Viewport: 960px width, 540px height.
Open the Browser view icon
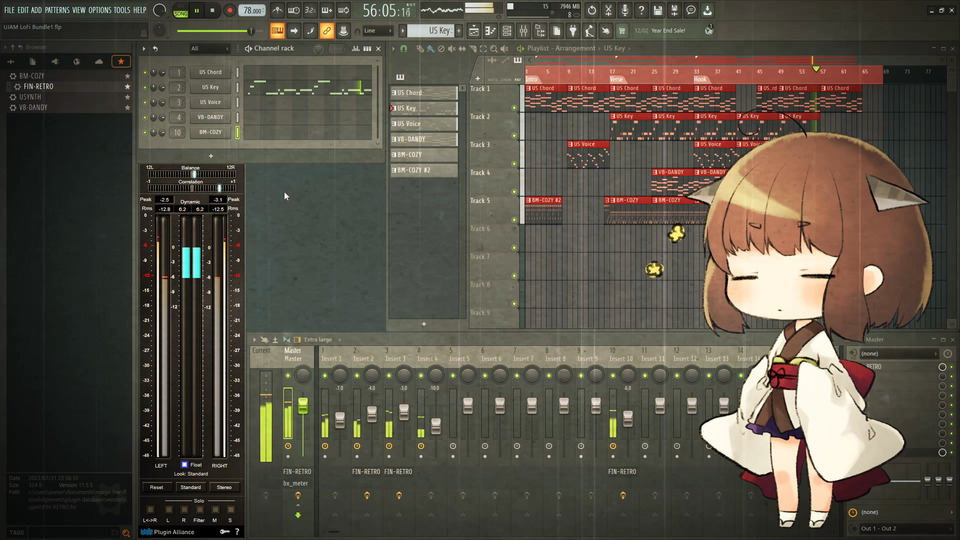pyautogui.click(x=540, y=31)
